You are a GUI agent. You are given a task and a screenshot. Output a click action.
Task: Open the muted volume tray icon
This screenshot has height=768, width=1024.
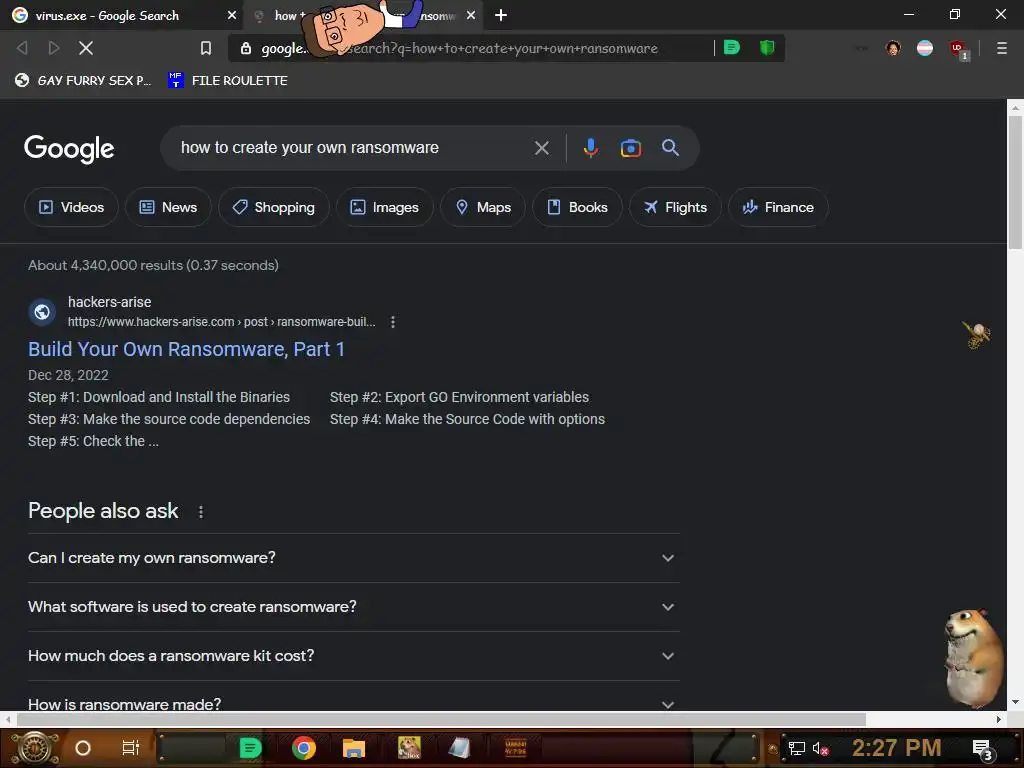click(820, 748)
